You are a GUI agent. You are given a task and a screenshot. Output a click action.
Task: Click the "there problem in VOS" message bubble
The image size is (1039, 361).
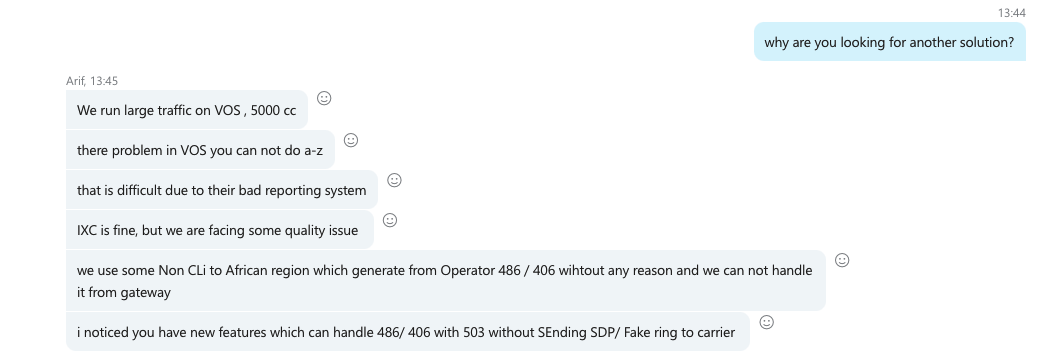click(200, 150)
